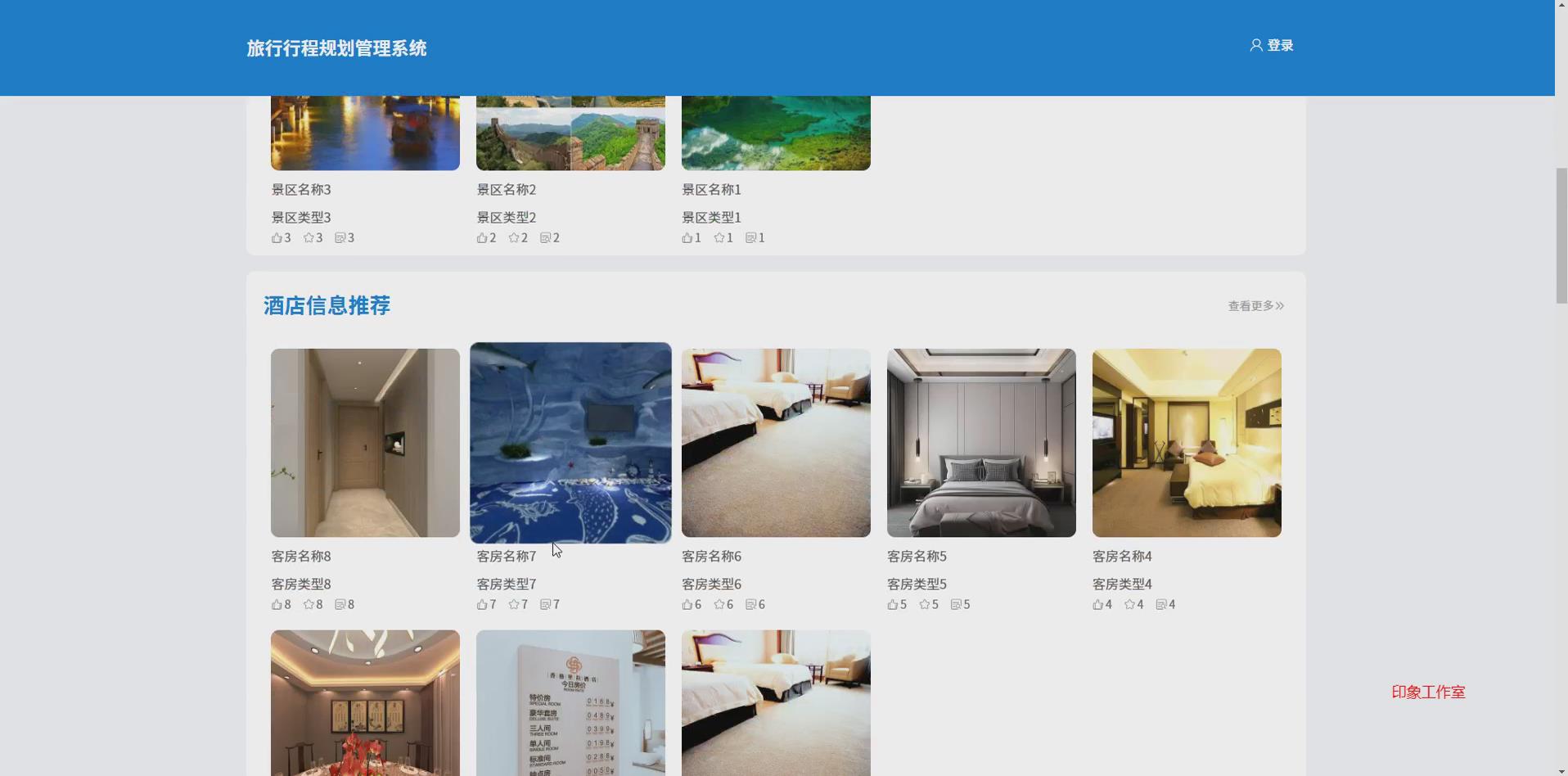Screen dimensions: 1568x776
Task: Open the 景区名称2 title link
Action: [x=507, y=190]
